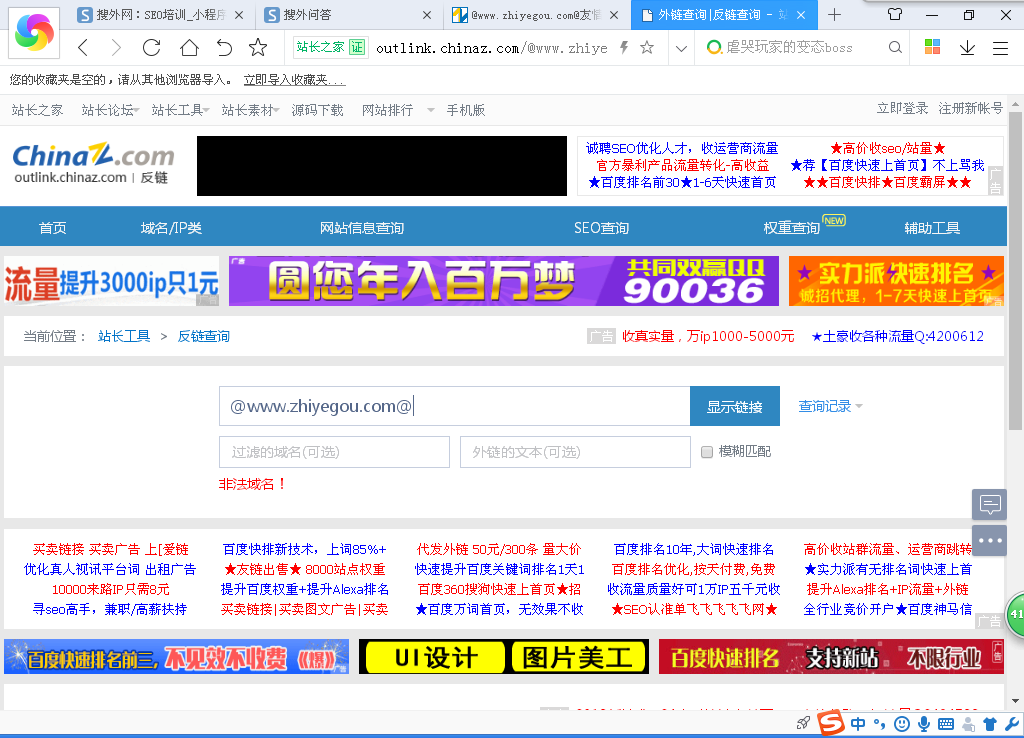This screenshot has width=1024, height=738.
Task: Click the browser back arrow
Action: (x=83, y=48)
